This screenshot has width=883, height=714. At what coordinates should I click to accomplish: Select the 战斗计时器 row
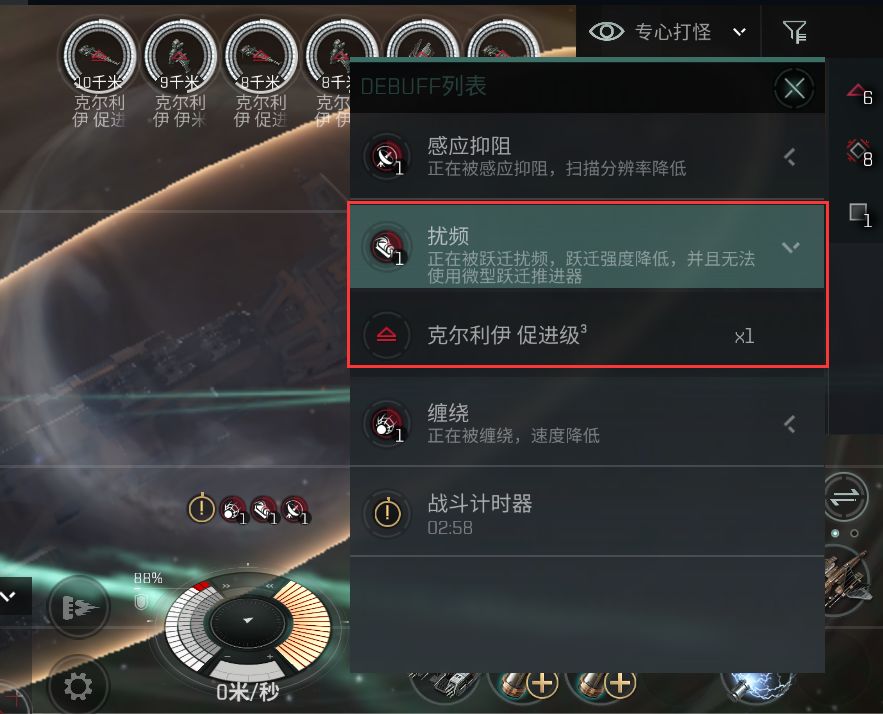587,512
